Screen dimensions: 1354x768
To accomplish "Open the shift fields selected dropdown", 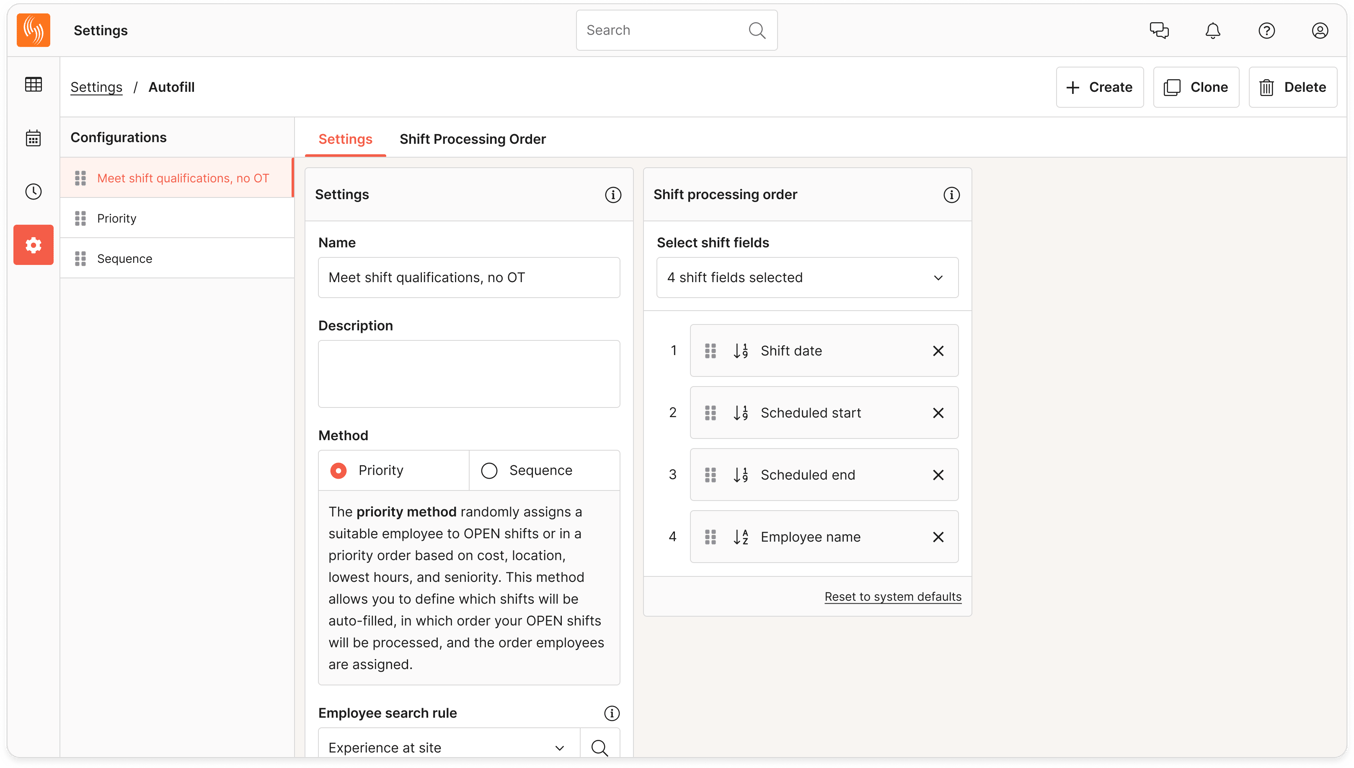I will (x=807, y=278).
